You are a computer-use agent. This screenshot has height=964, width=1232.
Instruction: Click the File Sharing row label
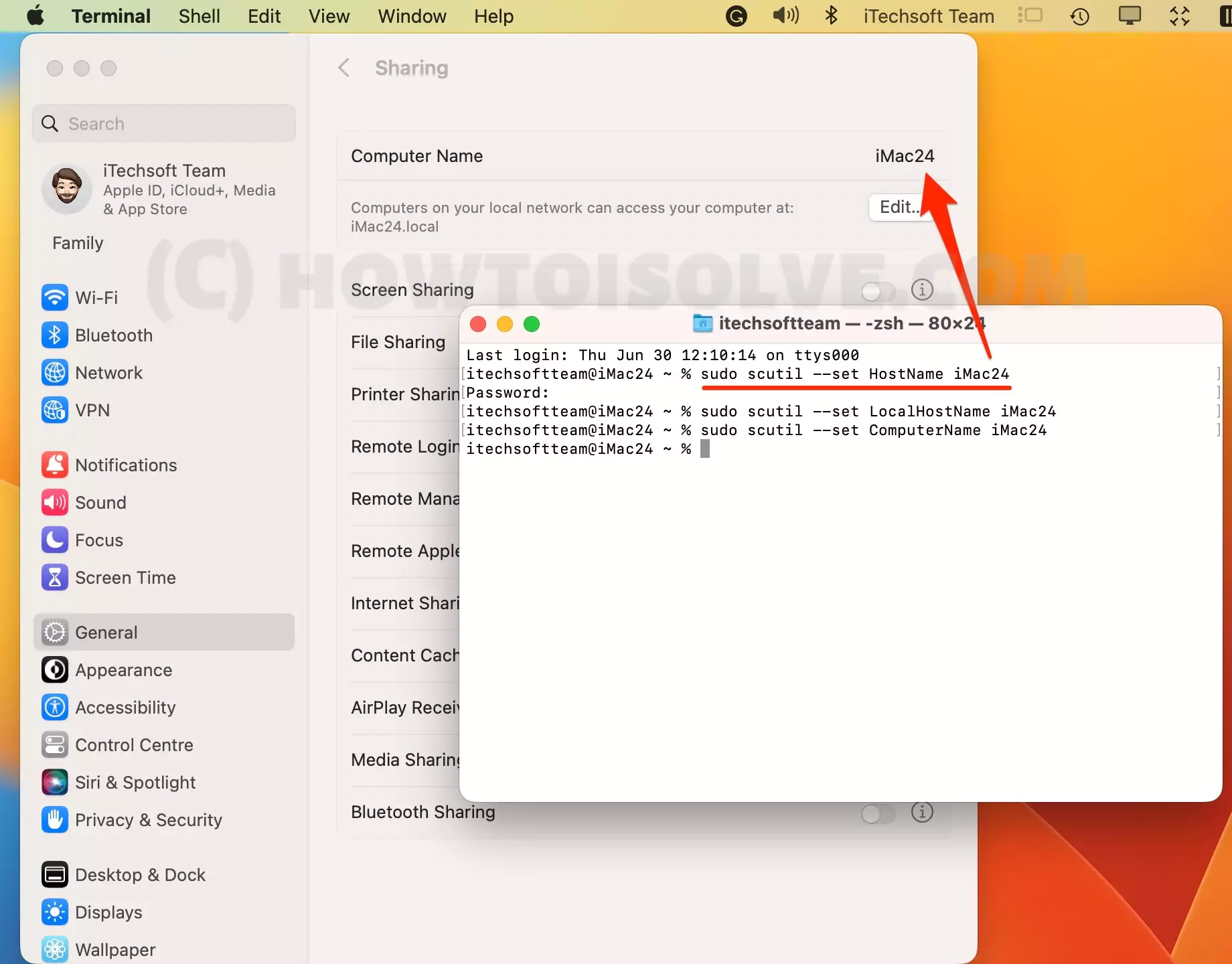pos(398,342)
